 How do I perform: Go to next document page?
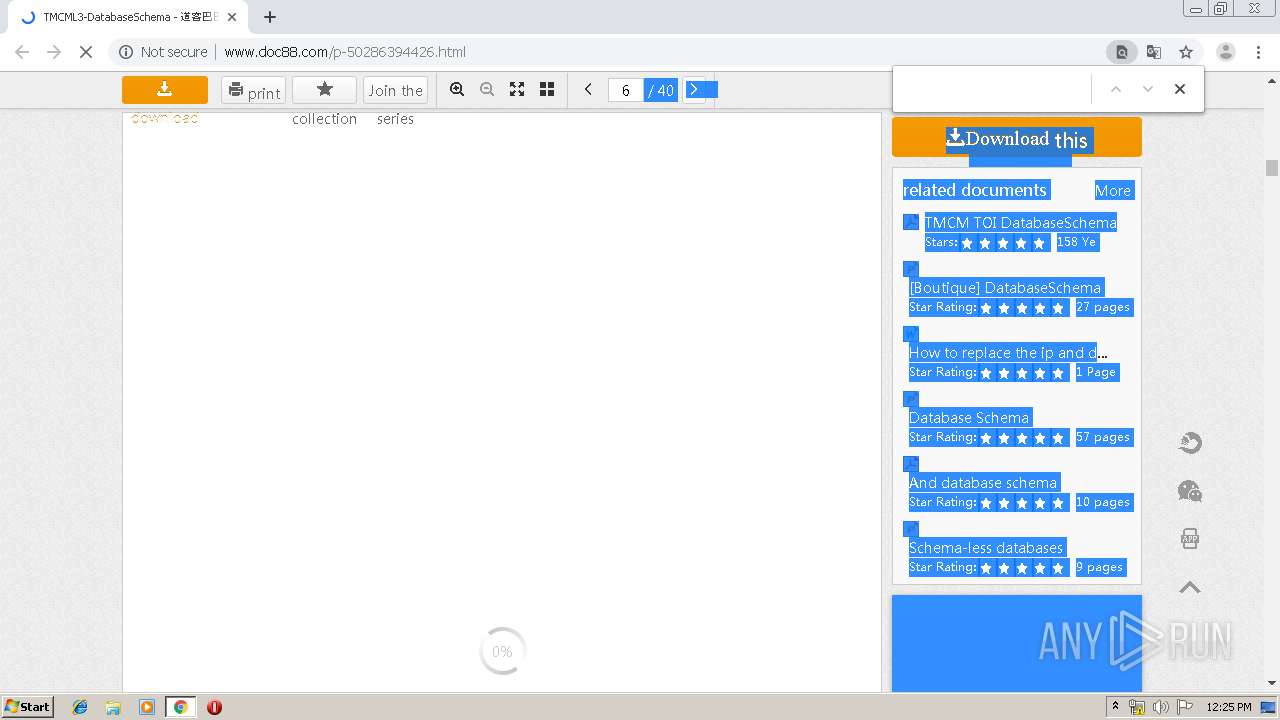[695, 89]
